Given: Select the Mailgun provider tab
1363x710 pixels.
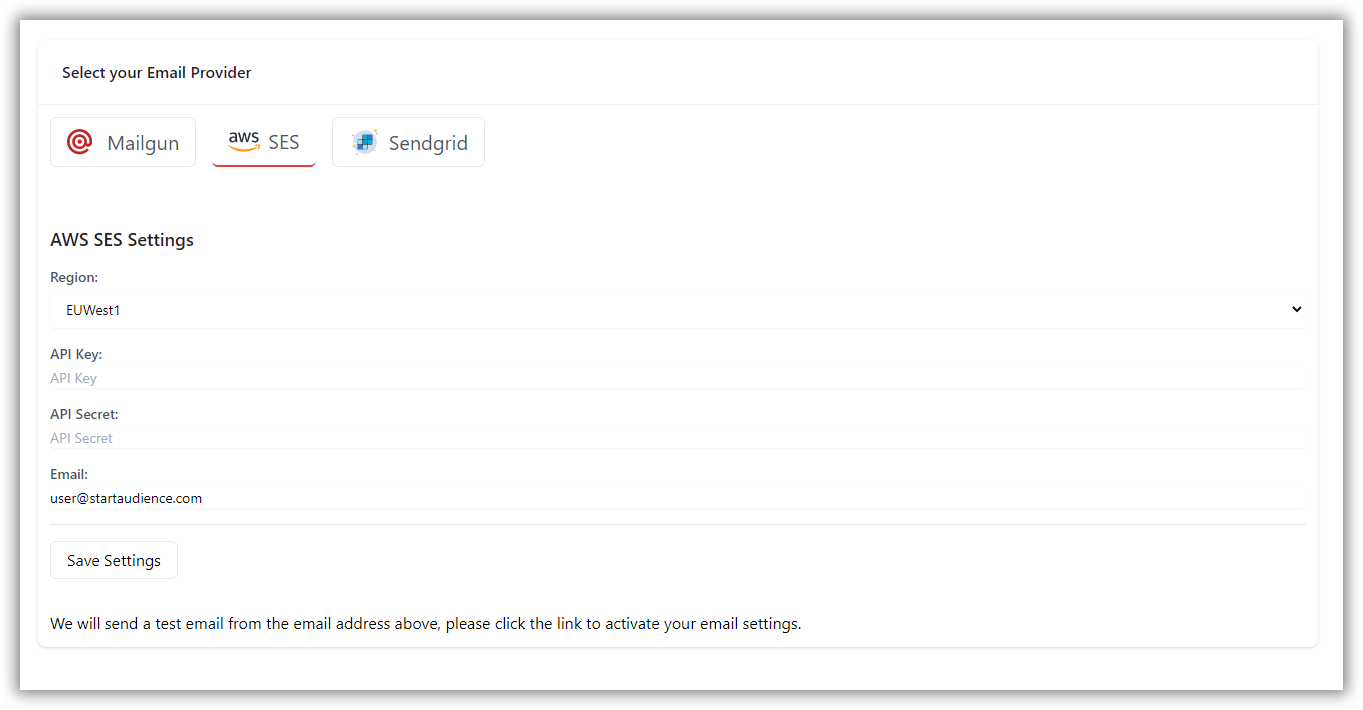Looking at the screenshot, I should coord(123,142).
